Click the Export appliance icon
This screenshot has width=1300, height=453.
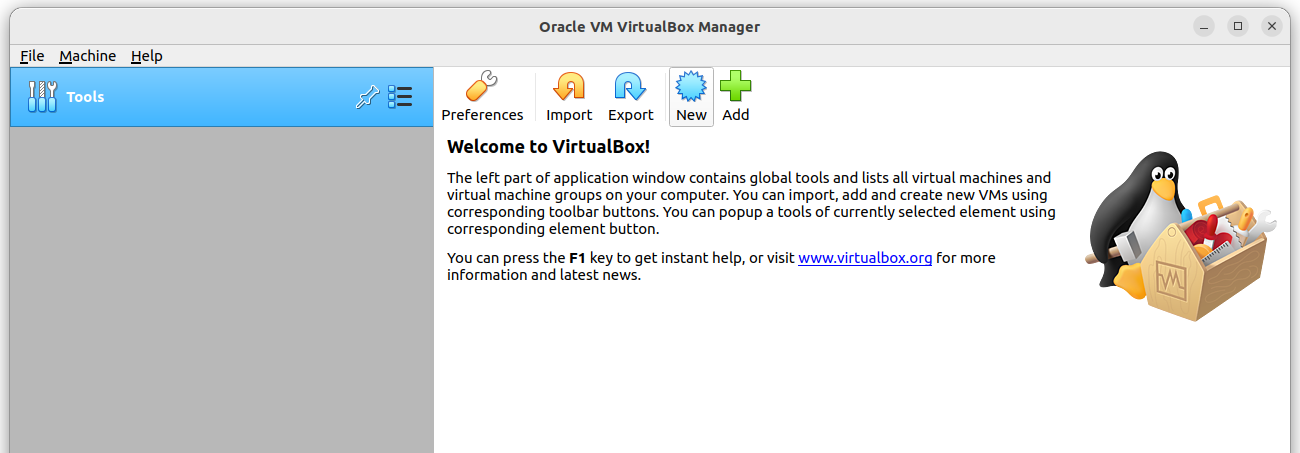click(630, 87)
